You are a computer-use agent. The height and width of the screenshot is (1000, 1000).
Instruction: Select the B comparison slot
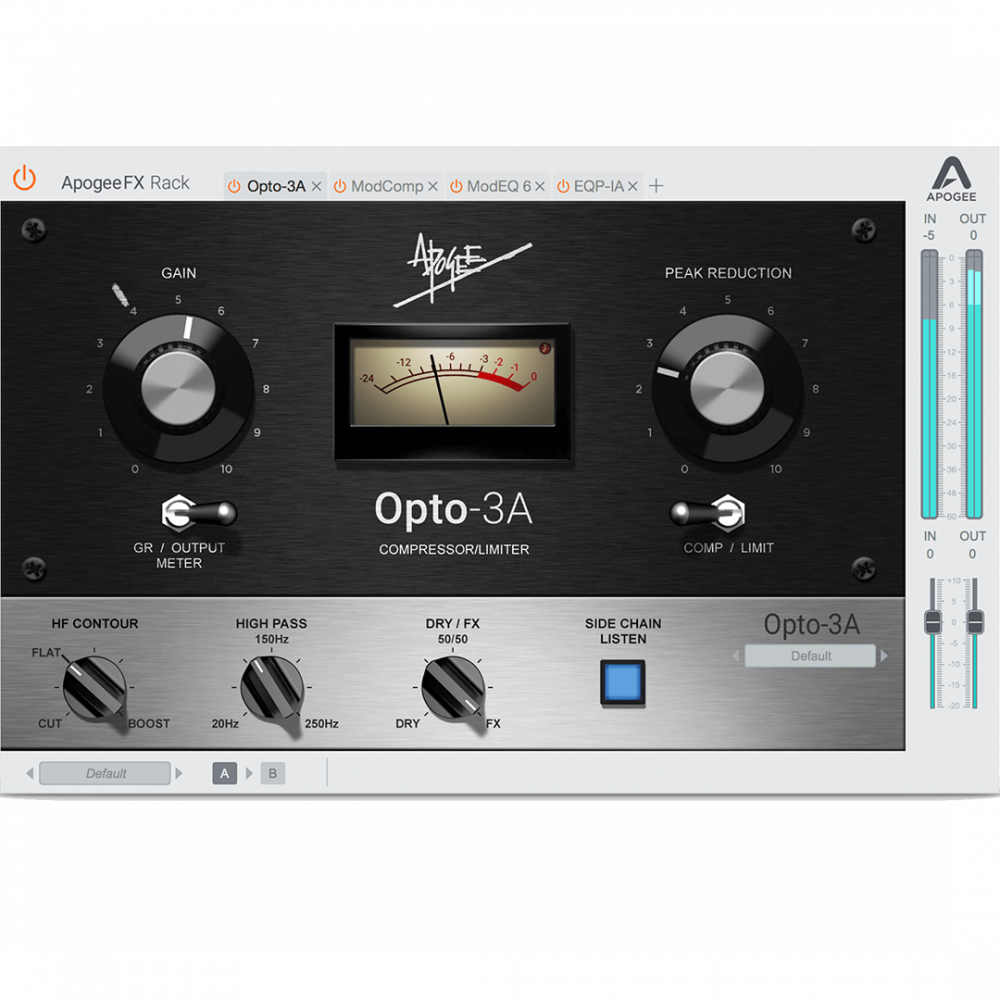coord(272,772)
